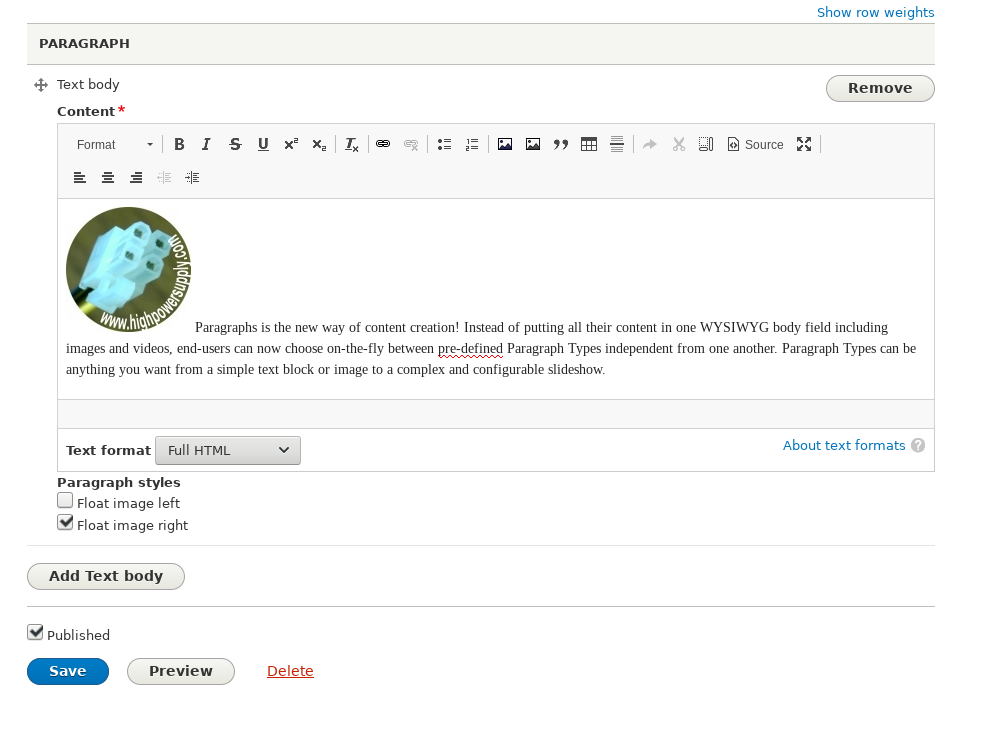
Task: Click the Increase Indent icon
Action: pyautogui.click(x=192, y=177)
